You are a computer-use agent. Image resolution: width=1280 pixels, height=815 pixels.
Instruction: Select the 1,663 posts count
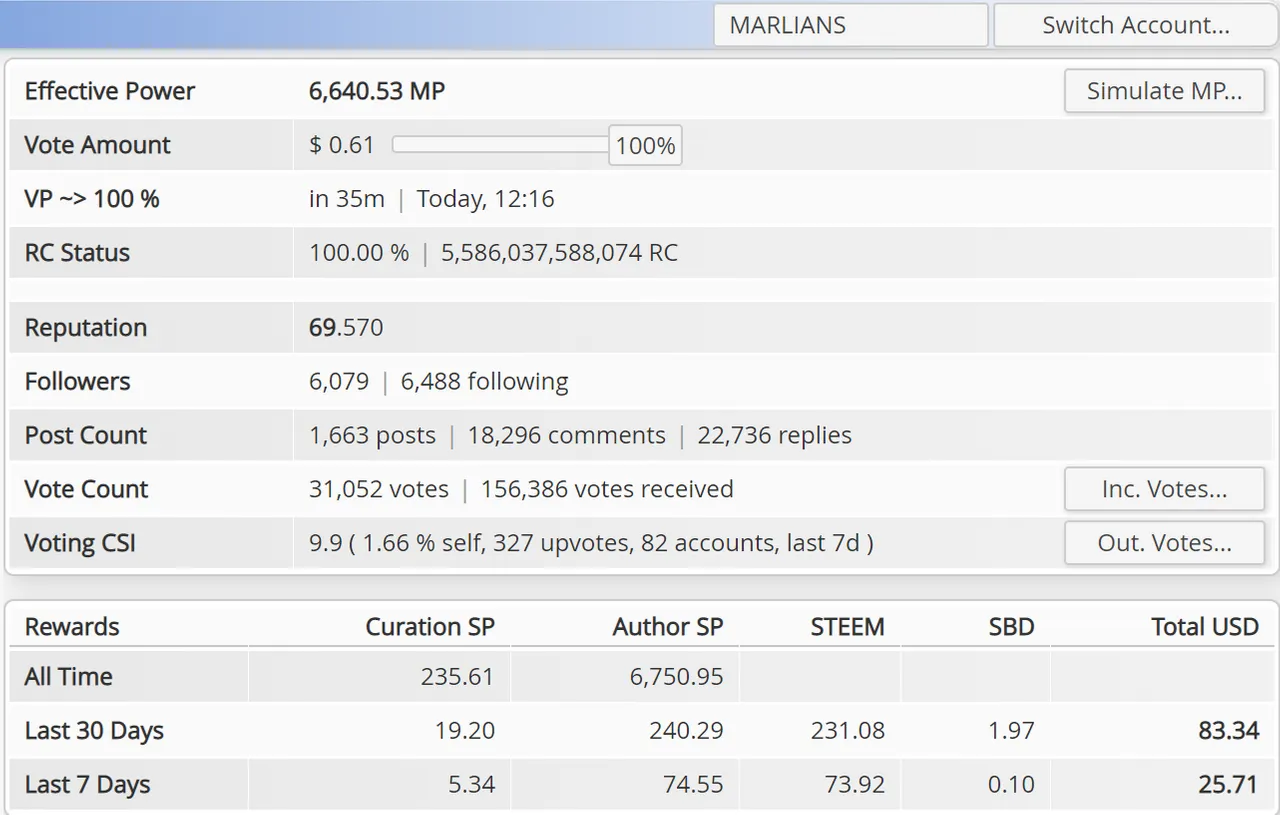(x=372, y=435)
